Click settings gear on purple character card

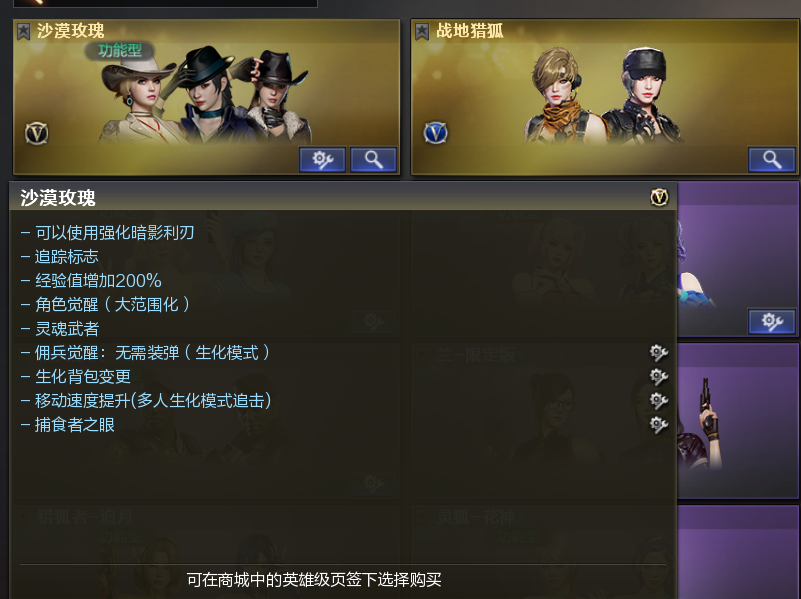point(772,321)
